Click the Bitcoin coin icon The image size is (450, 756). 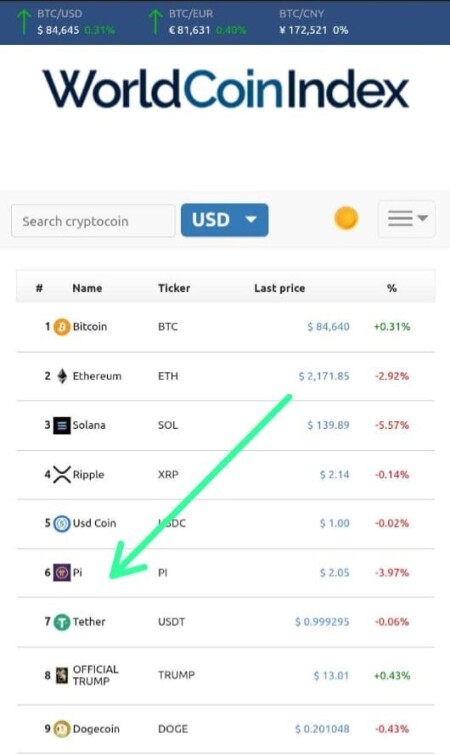pos(62,327)
